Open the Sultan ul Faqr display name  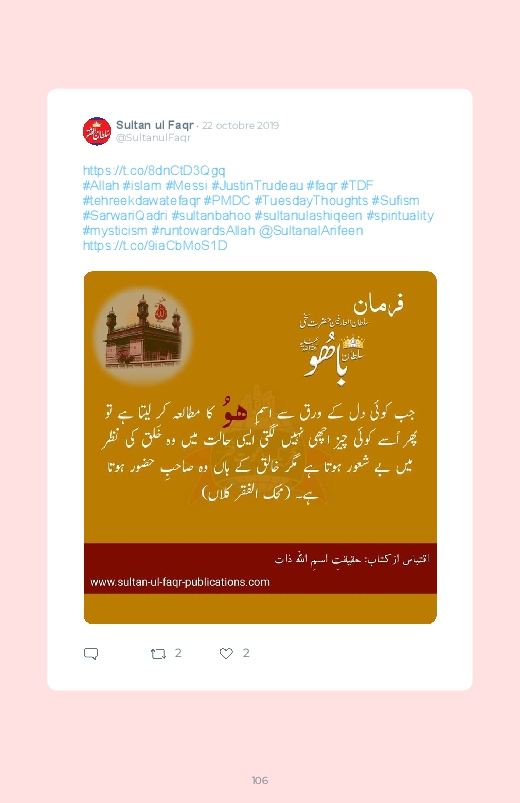[155, 125]
